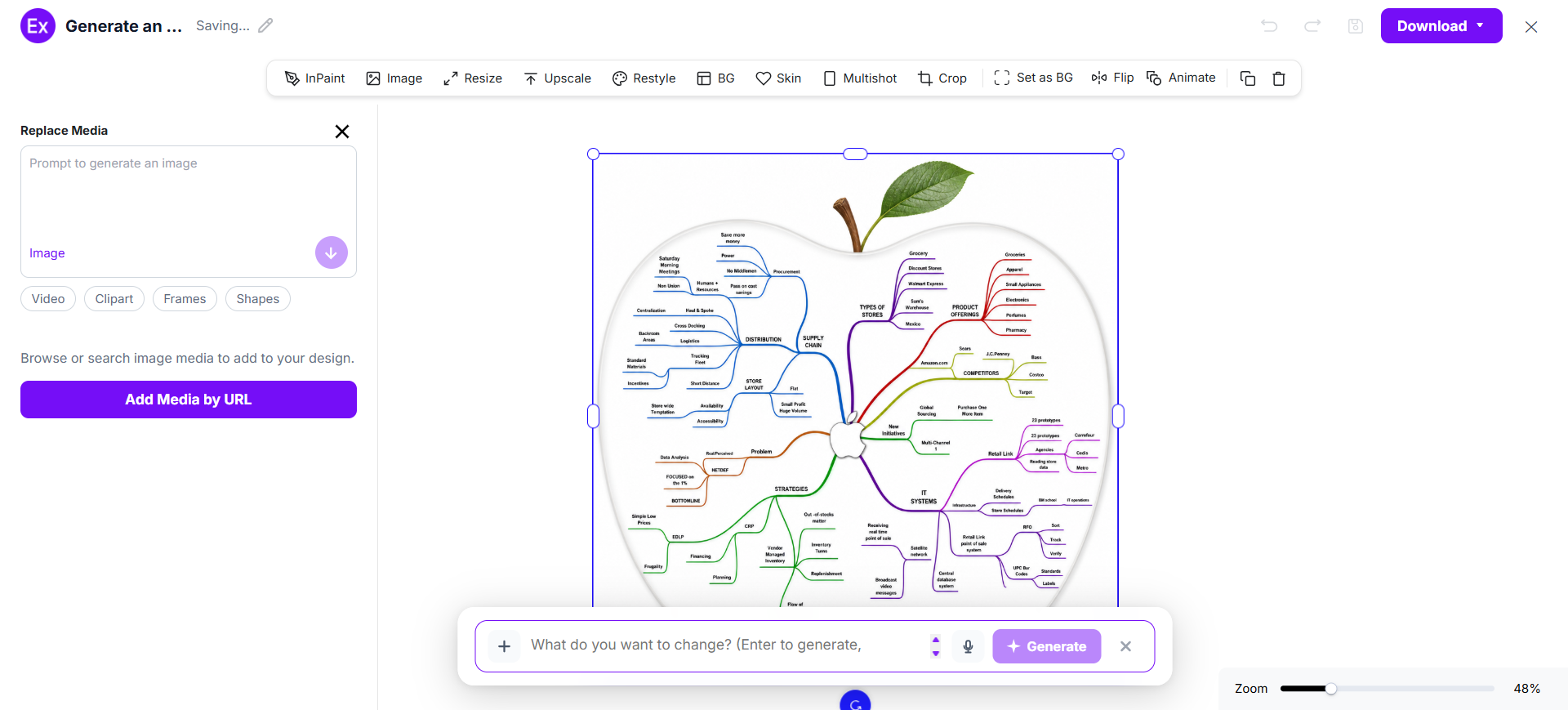The height and width of the screenshot is (710, 1568).
Task: Focus the 'What do you want to change' field
Action: [x=725, y=645]
